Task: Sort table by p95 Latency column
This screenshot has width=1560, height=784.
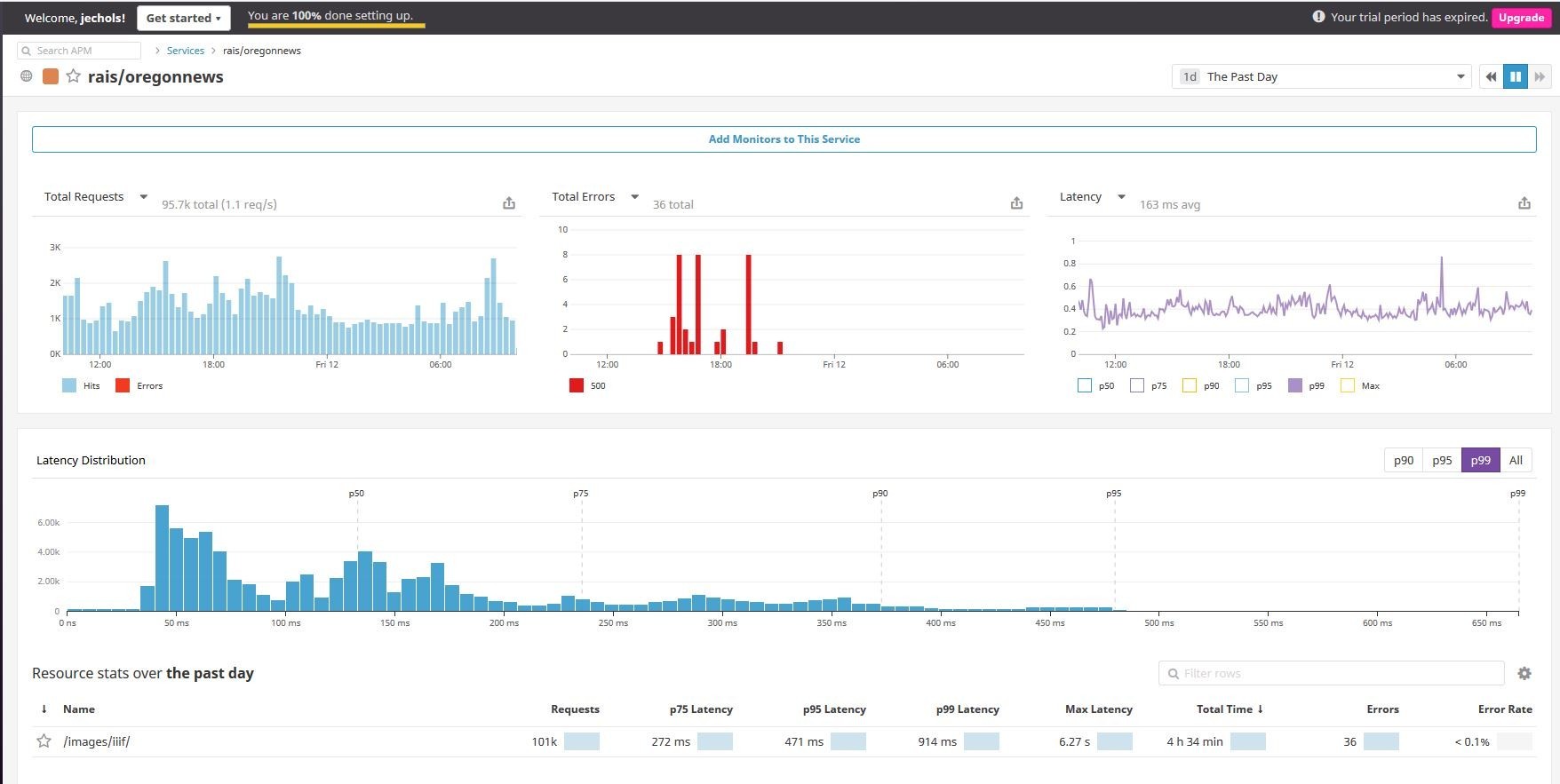Action: click(834, 709)
